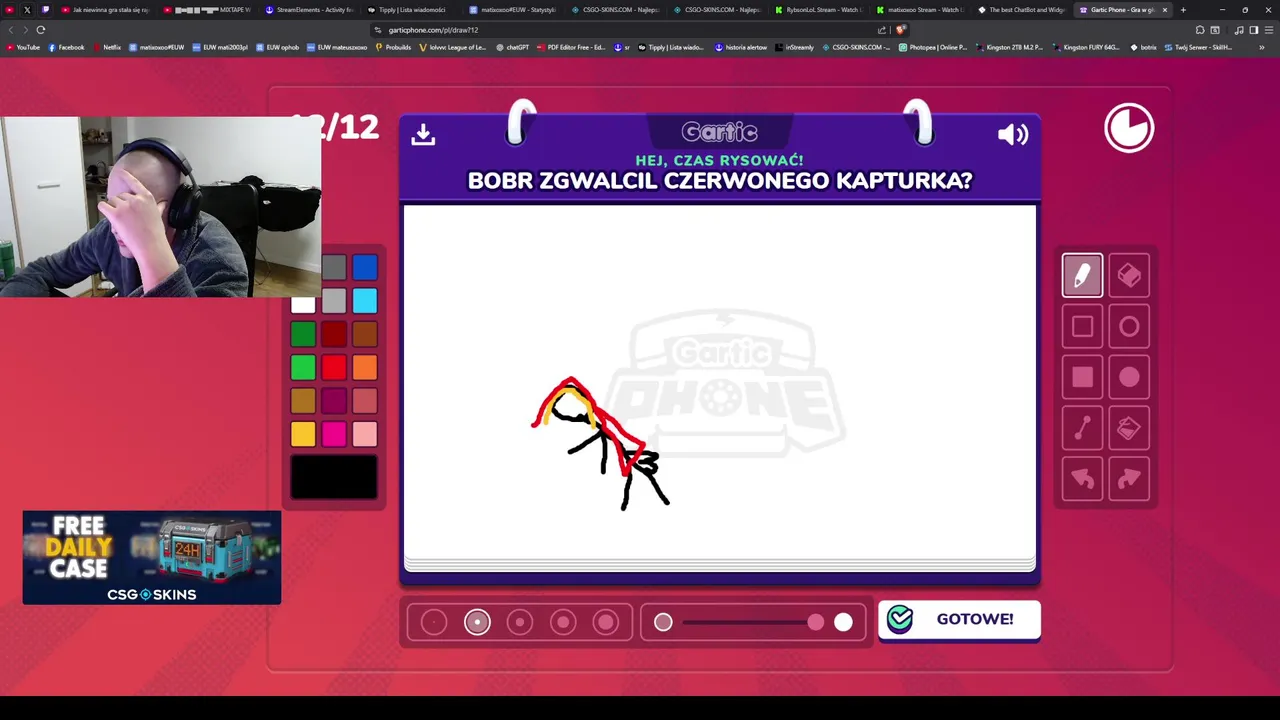
Task: Open the Facebook bookmark
Action: tap(65, 47)
